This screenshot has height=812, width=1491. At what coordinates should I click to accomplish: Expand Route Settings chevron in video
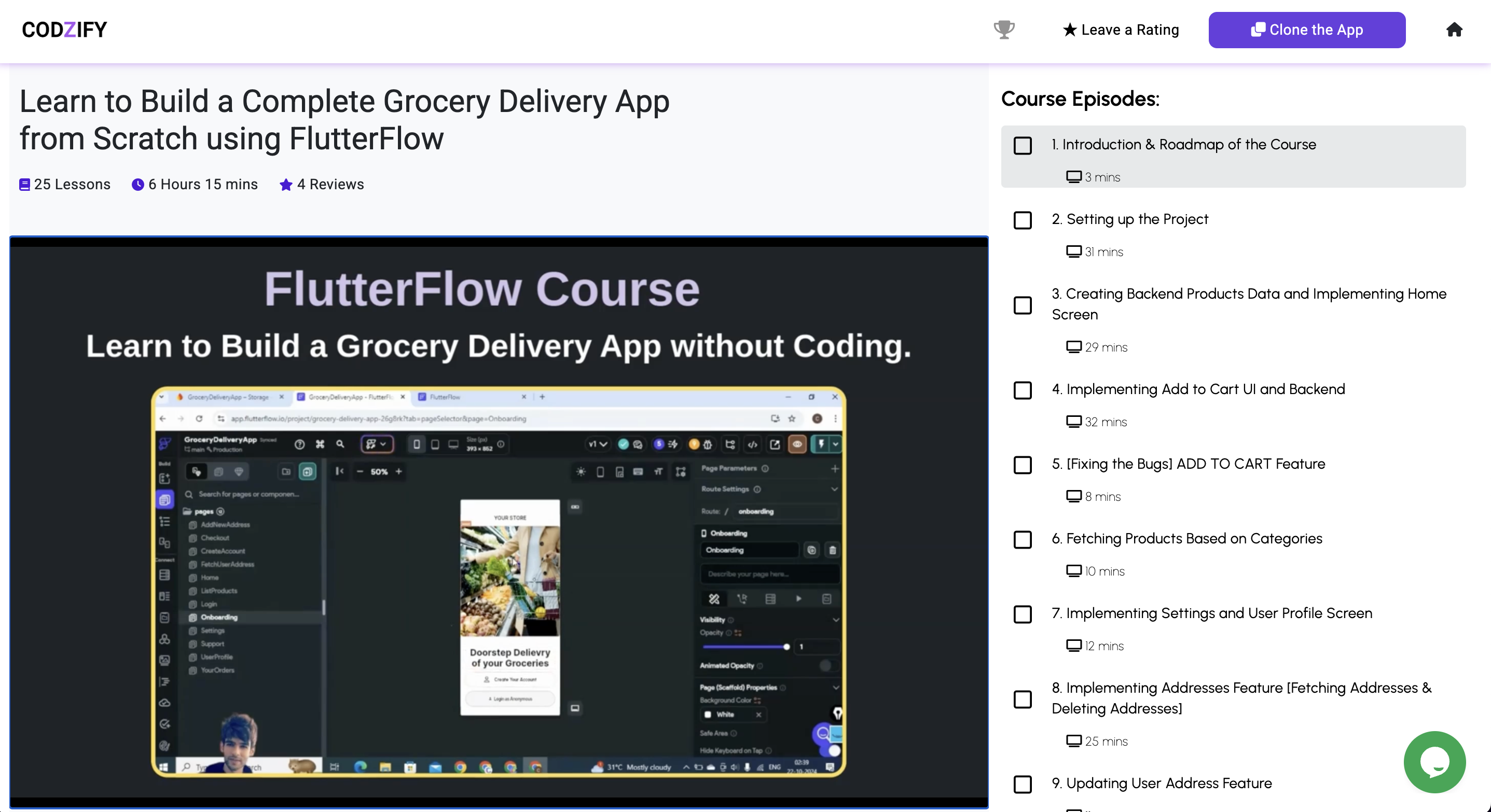coord(834,489)
